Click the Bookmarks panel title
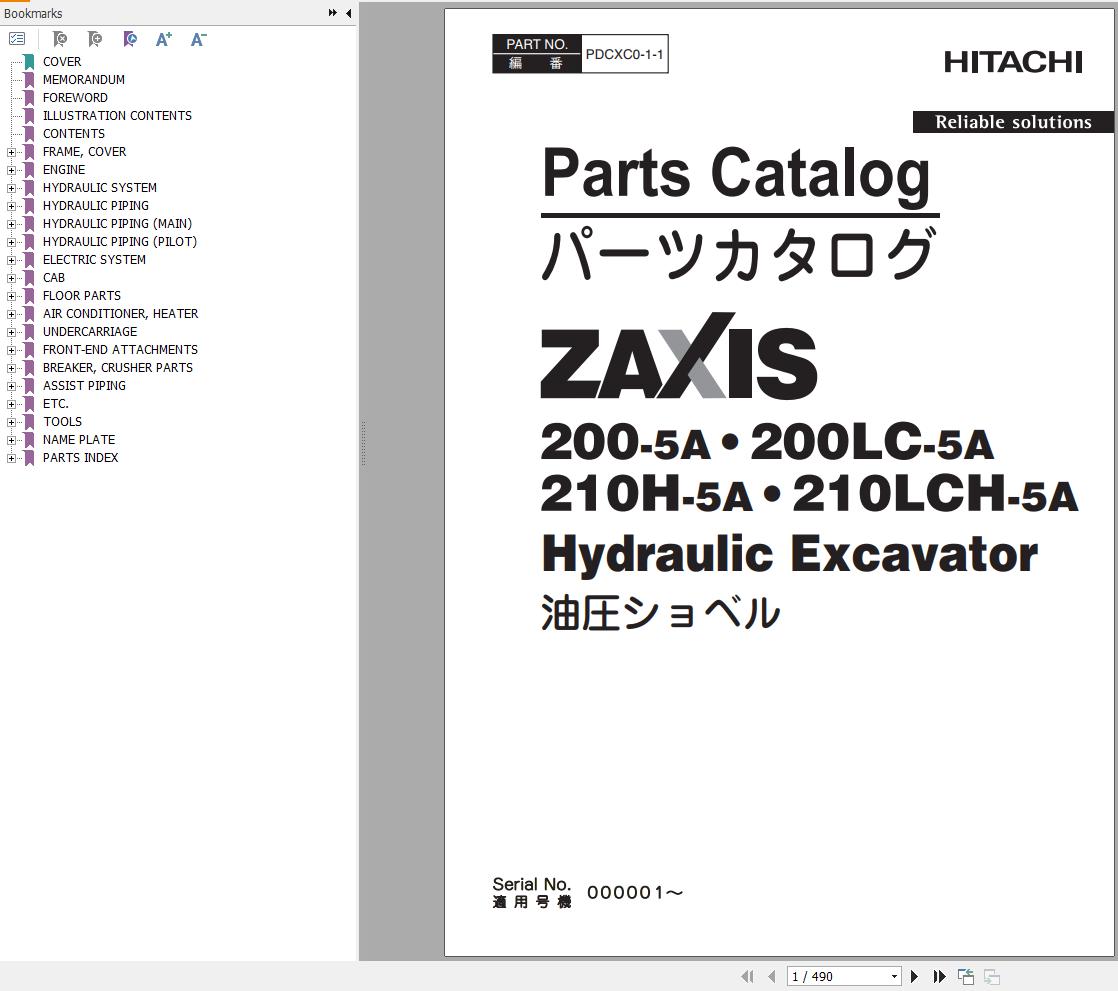Screen dimensions: 1118x991 (x=33, y=14)
